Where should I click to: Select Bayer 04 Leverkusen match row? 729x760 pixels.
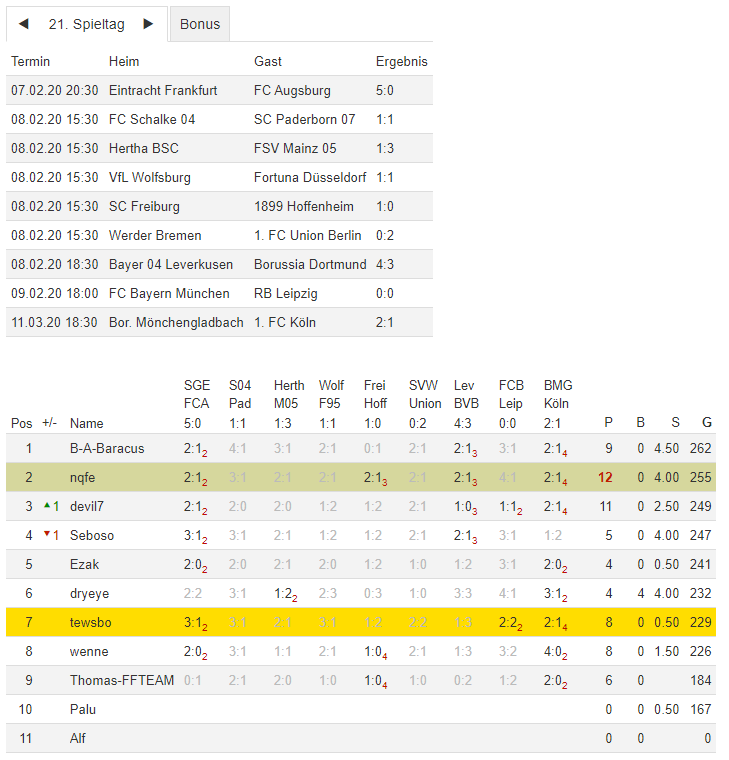pyautogui.click(x=219, y=264)
